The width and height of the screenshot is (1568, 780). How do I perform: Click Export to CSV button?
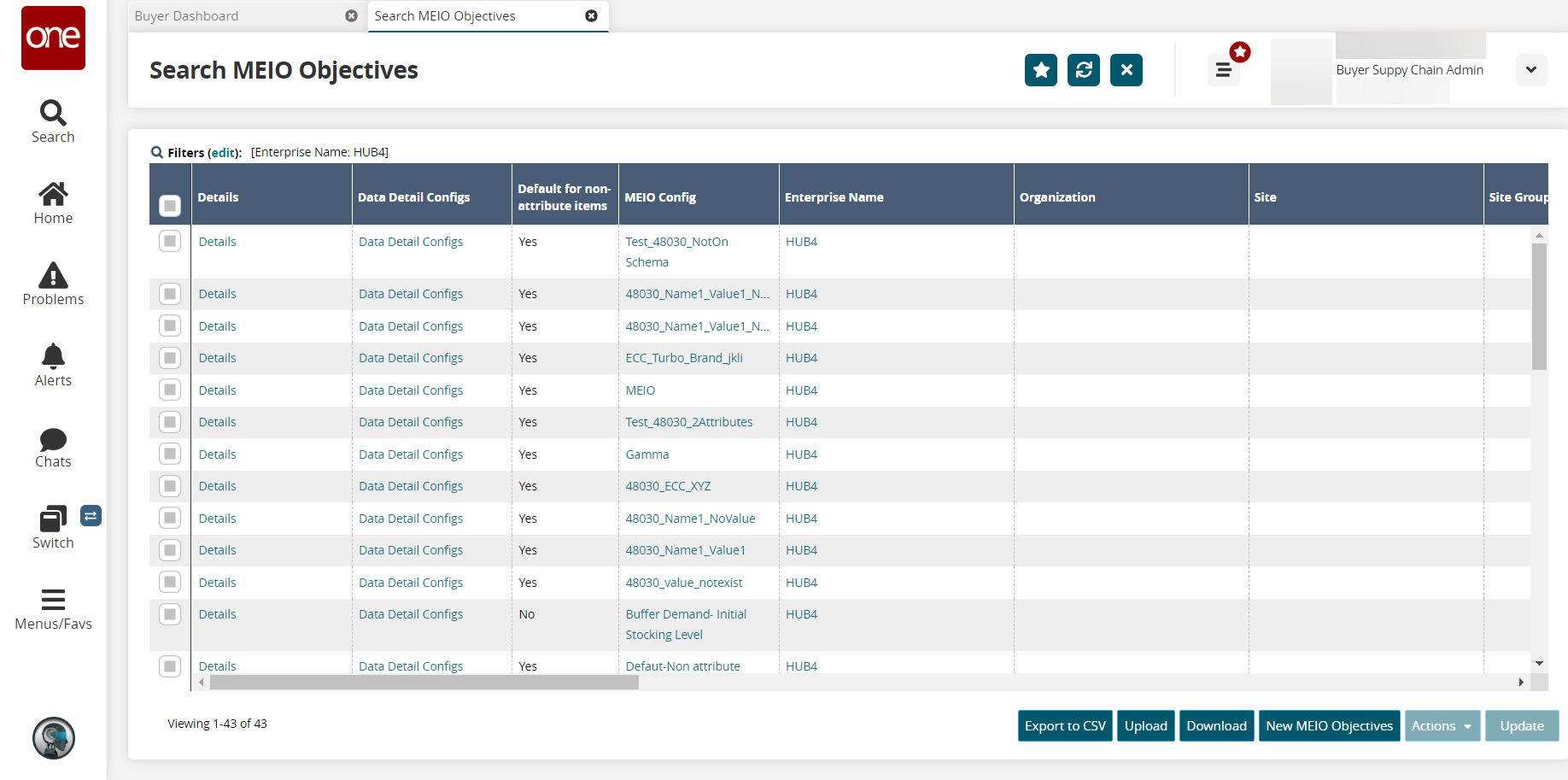pyautogui.click(x=1064, y=726)
